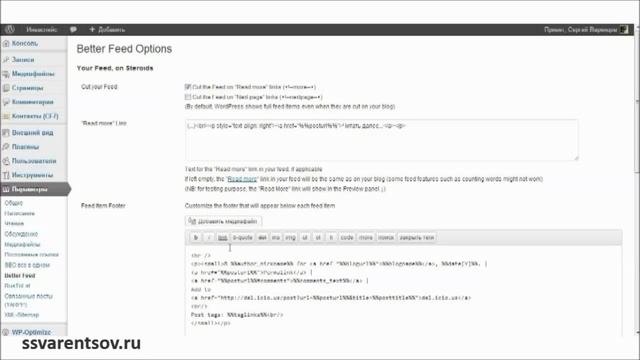This screenshot has width=640, height=360.
Task: Click the plus "Добавить" item in the admin bar
Action: click(x=107, y=29)
